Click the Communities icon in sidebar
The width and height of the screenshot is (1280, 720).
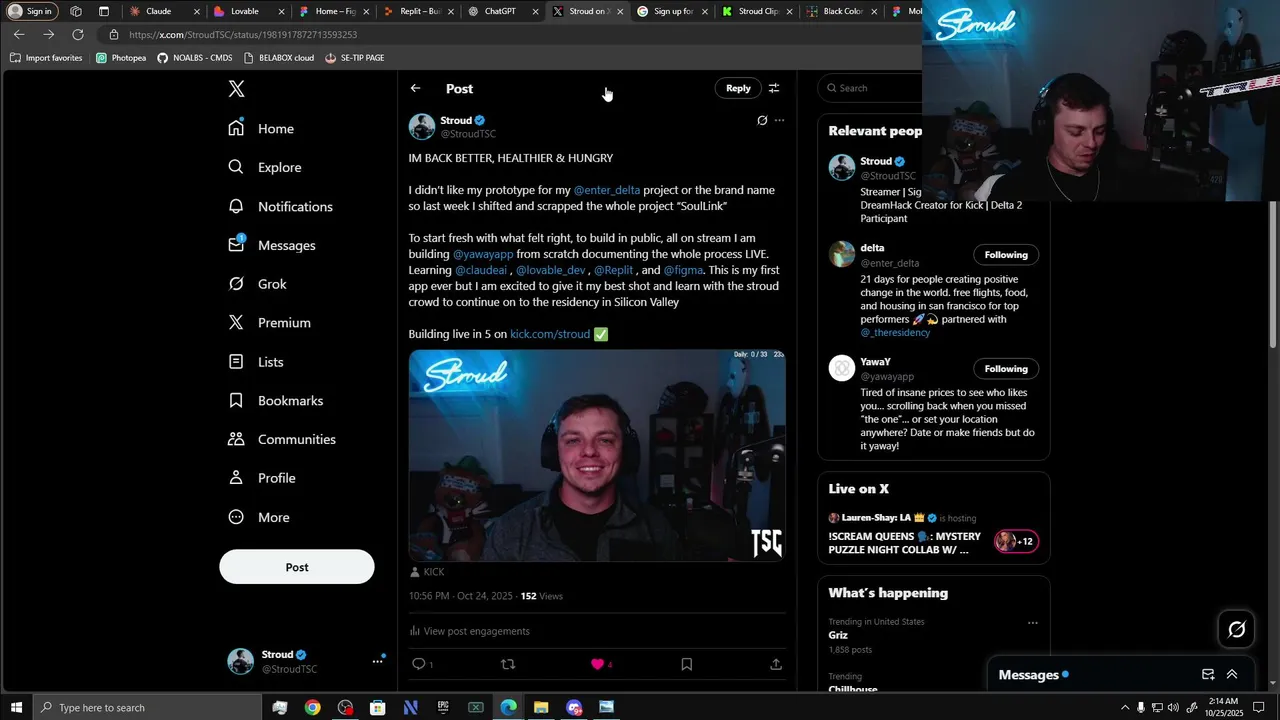(236, 439)
